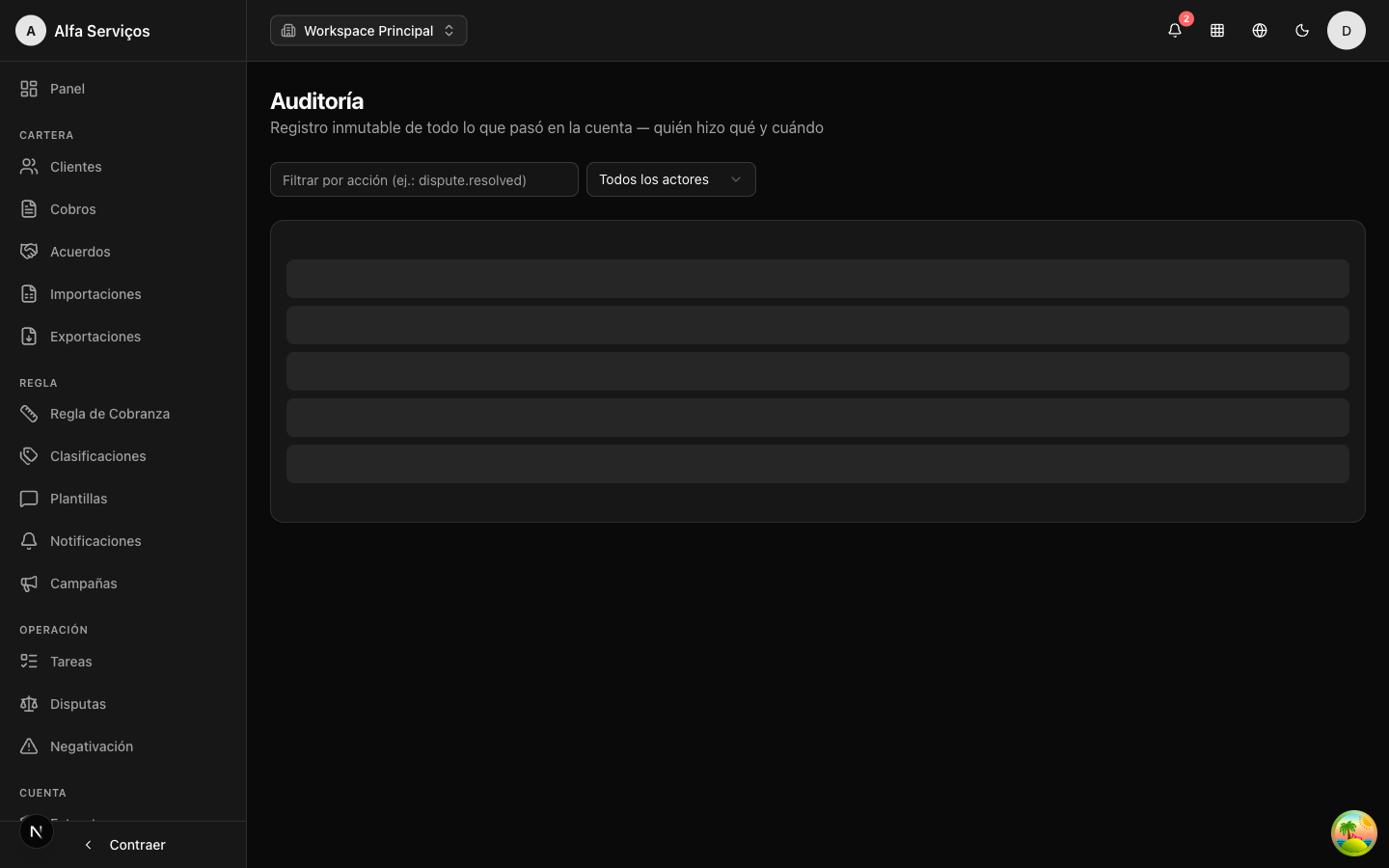Focus the Filtrar por acción input
Viewport: 1389px width, 868px height.
coord(424,179)
